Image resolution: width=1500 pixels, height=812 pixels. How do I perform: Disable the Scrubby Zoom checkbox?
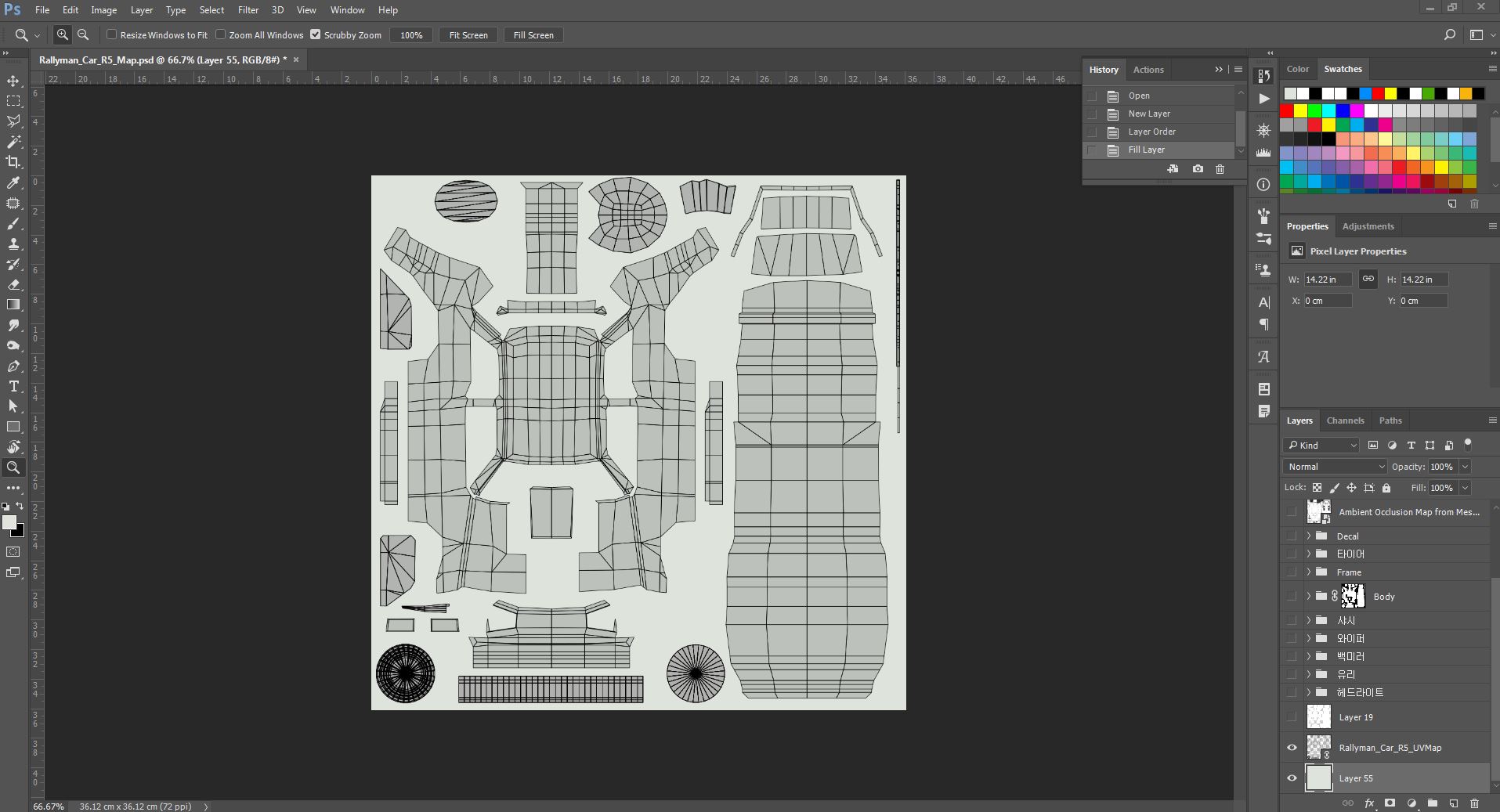point(316,34)
